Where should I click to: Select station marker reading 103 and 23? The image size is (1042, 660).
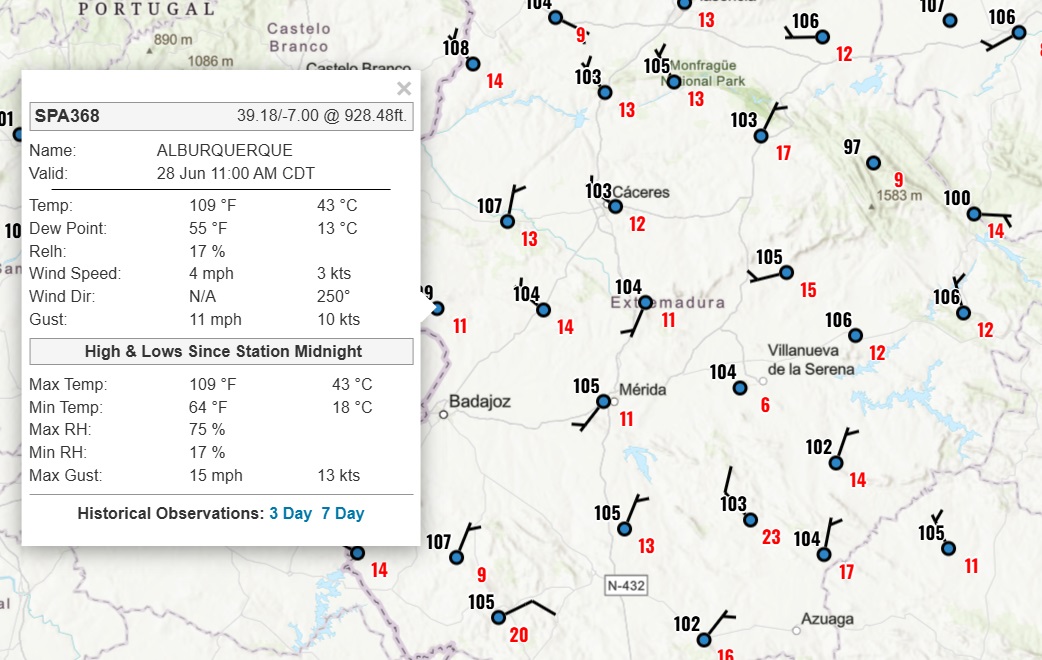750,520
